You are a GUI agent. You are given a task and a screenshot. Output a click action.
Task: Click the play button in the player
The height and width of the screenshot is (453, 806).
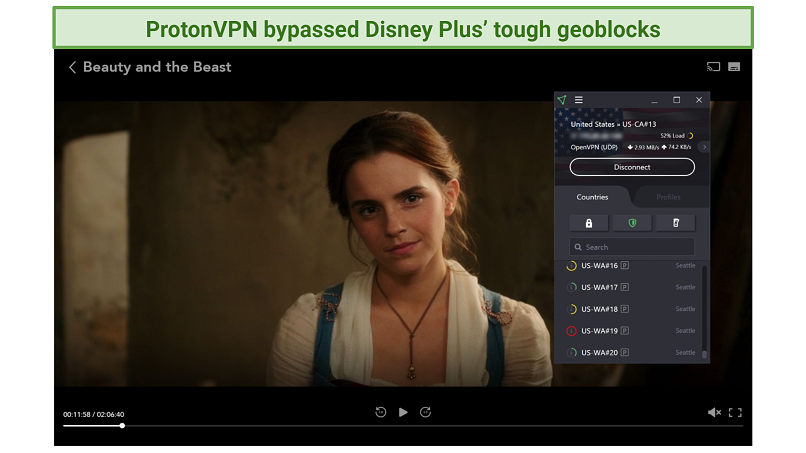pyautogui.click(x=403, y=412)
